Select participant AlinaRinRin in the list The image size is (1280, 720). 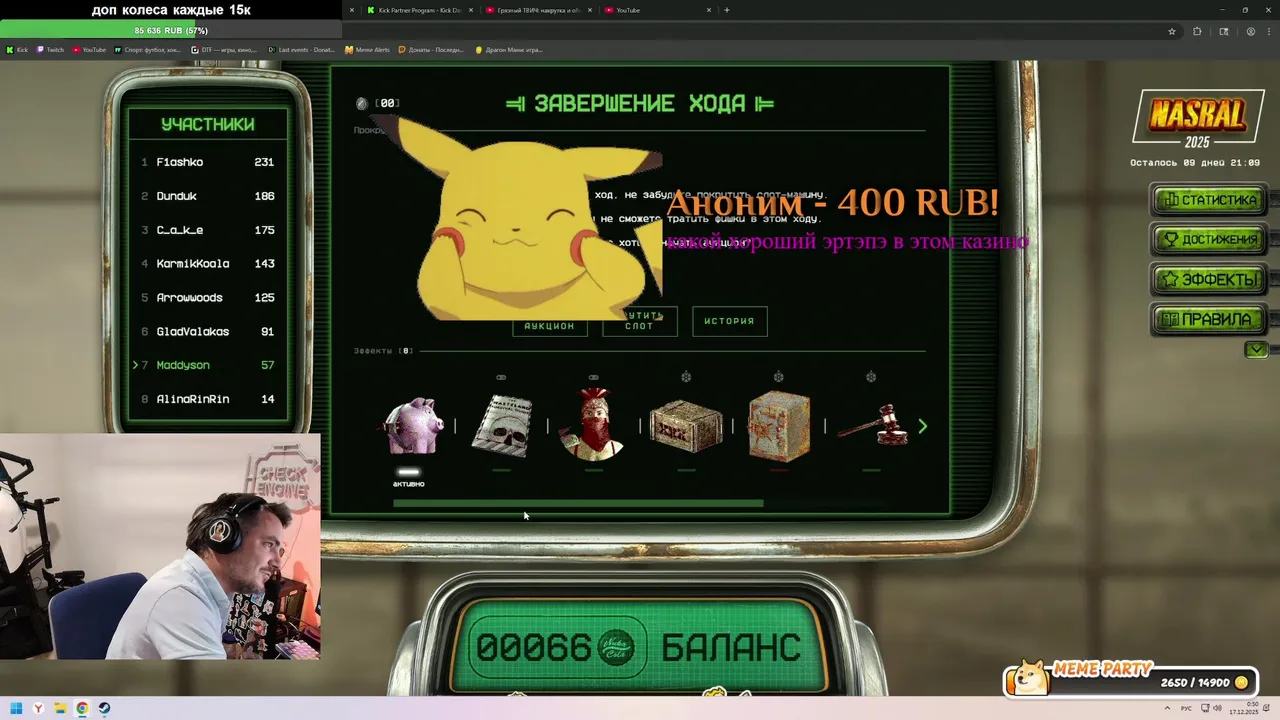[x=207, y=399]
